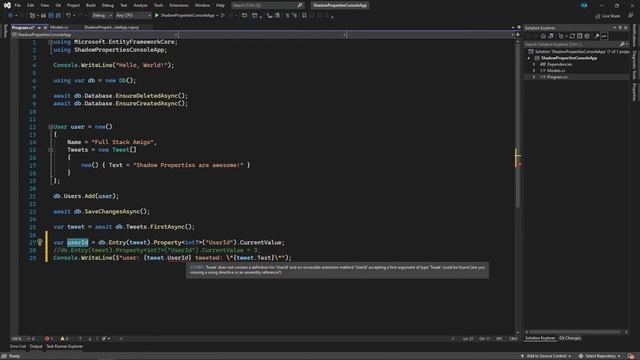The image size is (640, 360).
Task: Open the Output tab
Action: [36, 347]
